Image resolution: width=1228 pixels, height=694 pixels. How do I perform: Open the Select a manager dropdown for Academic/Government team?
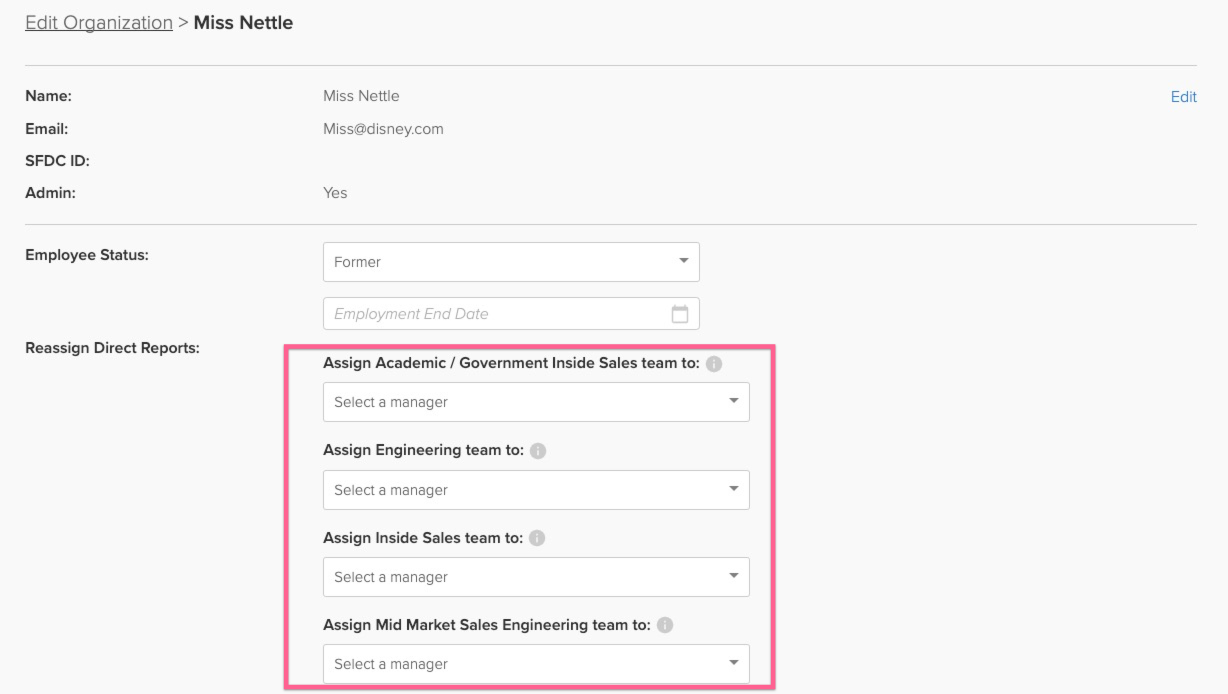point(520,402)
